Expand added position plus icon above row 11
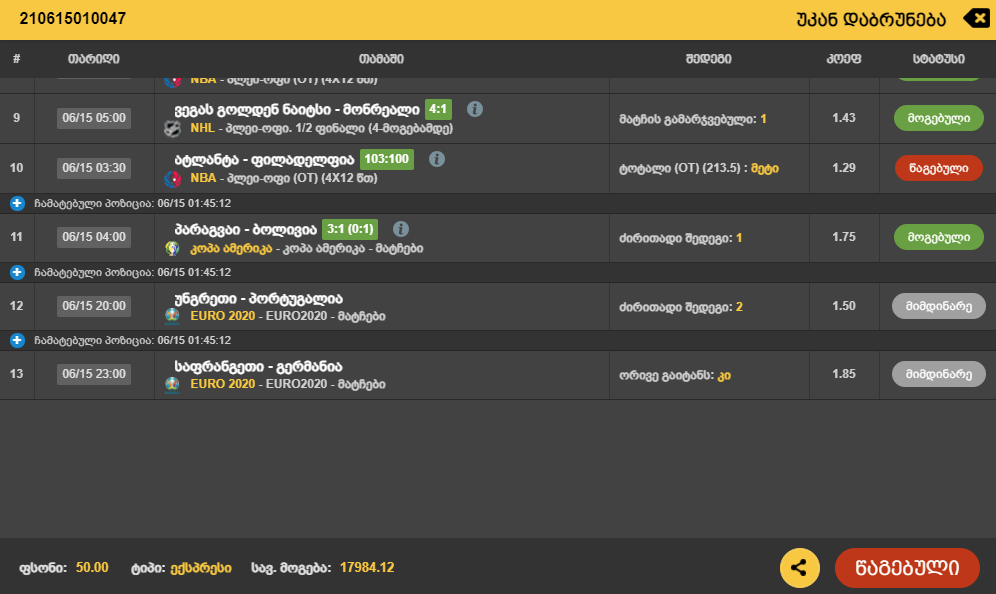 coord(17,203)
